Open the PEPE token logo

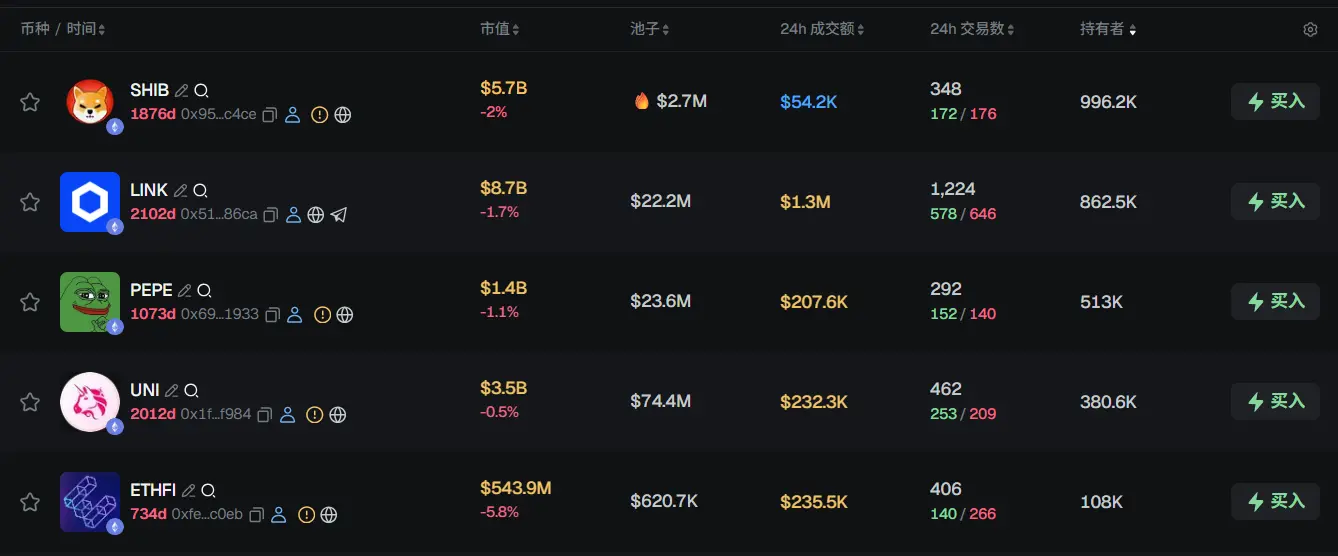(90, 302)
